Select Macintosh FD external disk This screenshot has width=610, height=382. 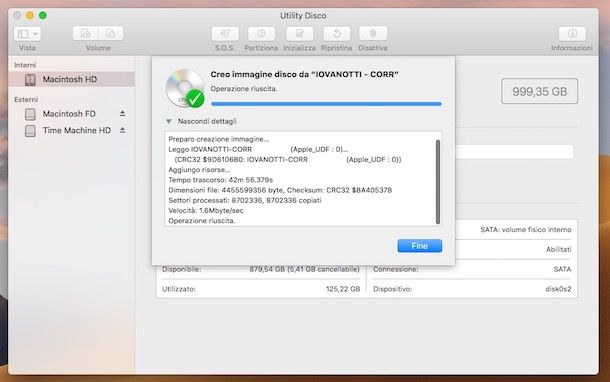click(69, 114)
